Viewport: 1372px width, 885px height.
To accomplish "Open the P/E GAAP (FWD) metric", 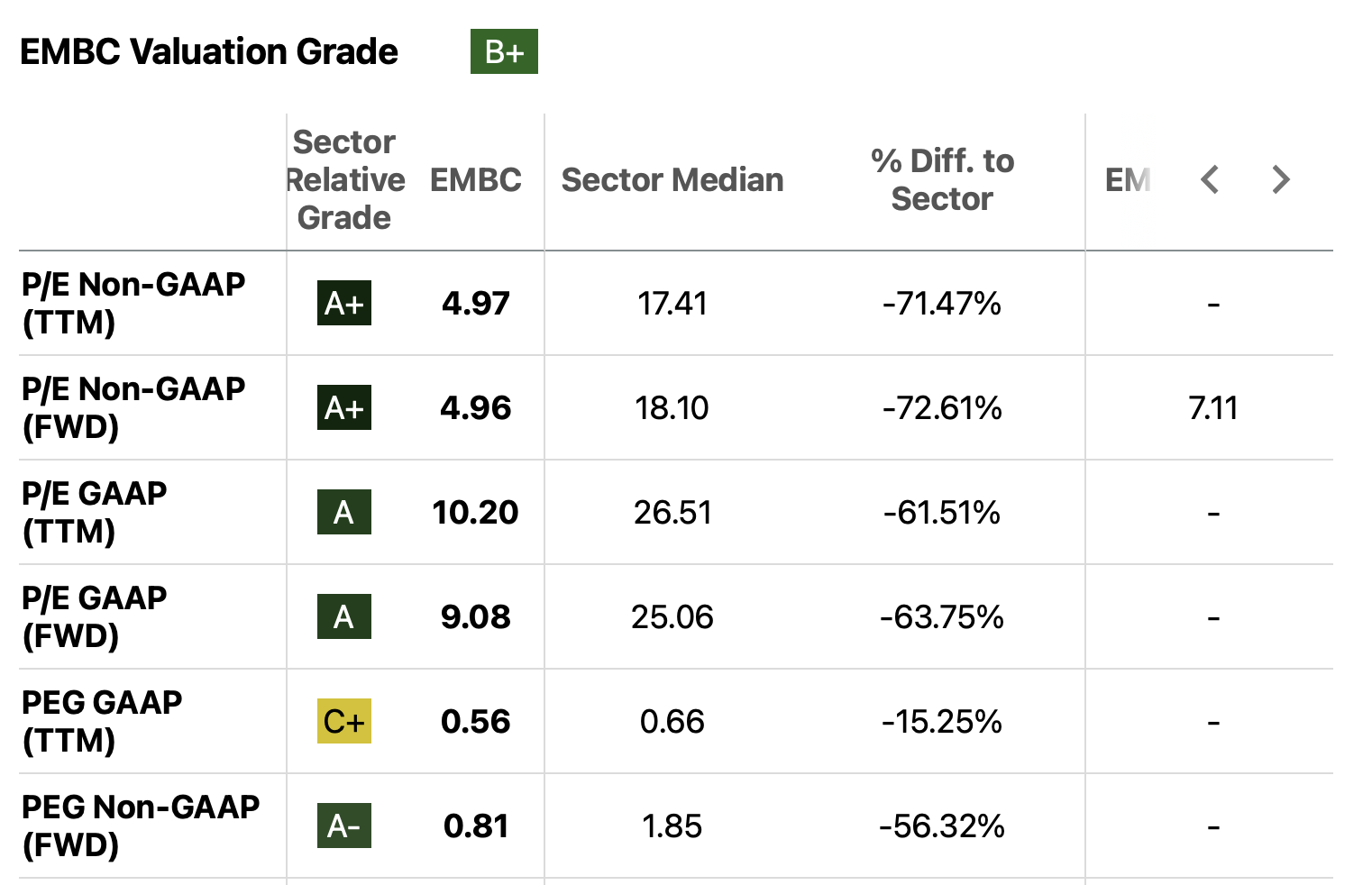I will click(x=95, y=616).
